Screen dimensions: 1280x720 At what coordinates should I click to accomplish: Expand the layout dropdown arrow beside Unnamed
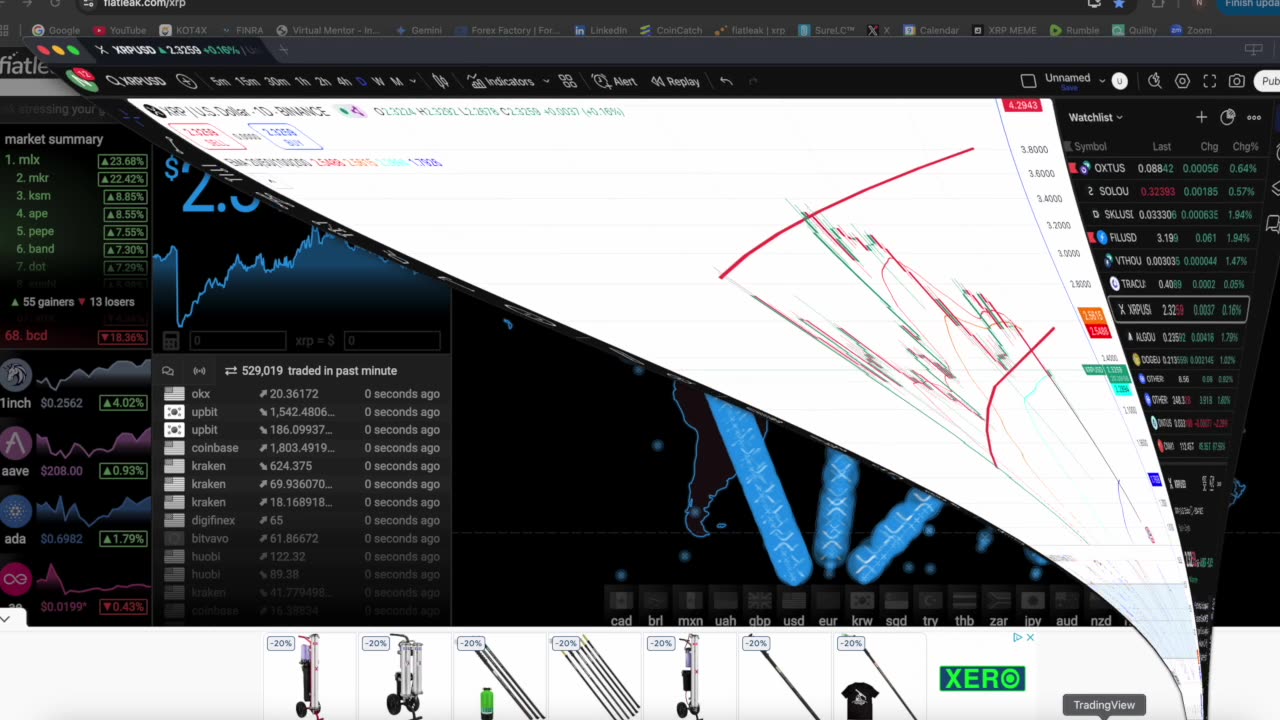[1102, 80]
